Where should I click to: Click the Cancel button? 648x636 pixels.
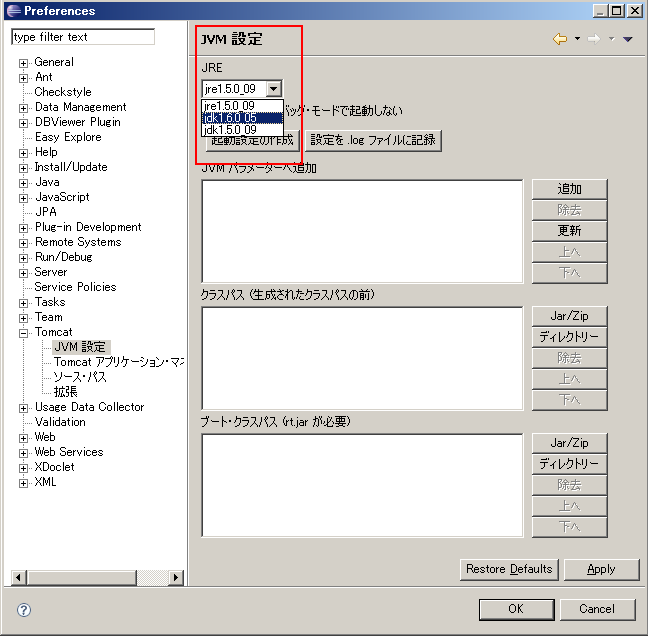point(597,609)
